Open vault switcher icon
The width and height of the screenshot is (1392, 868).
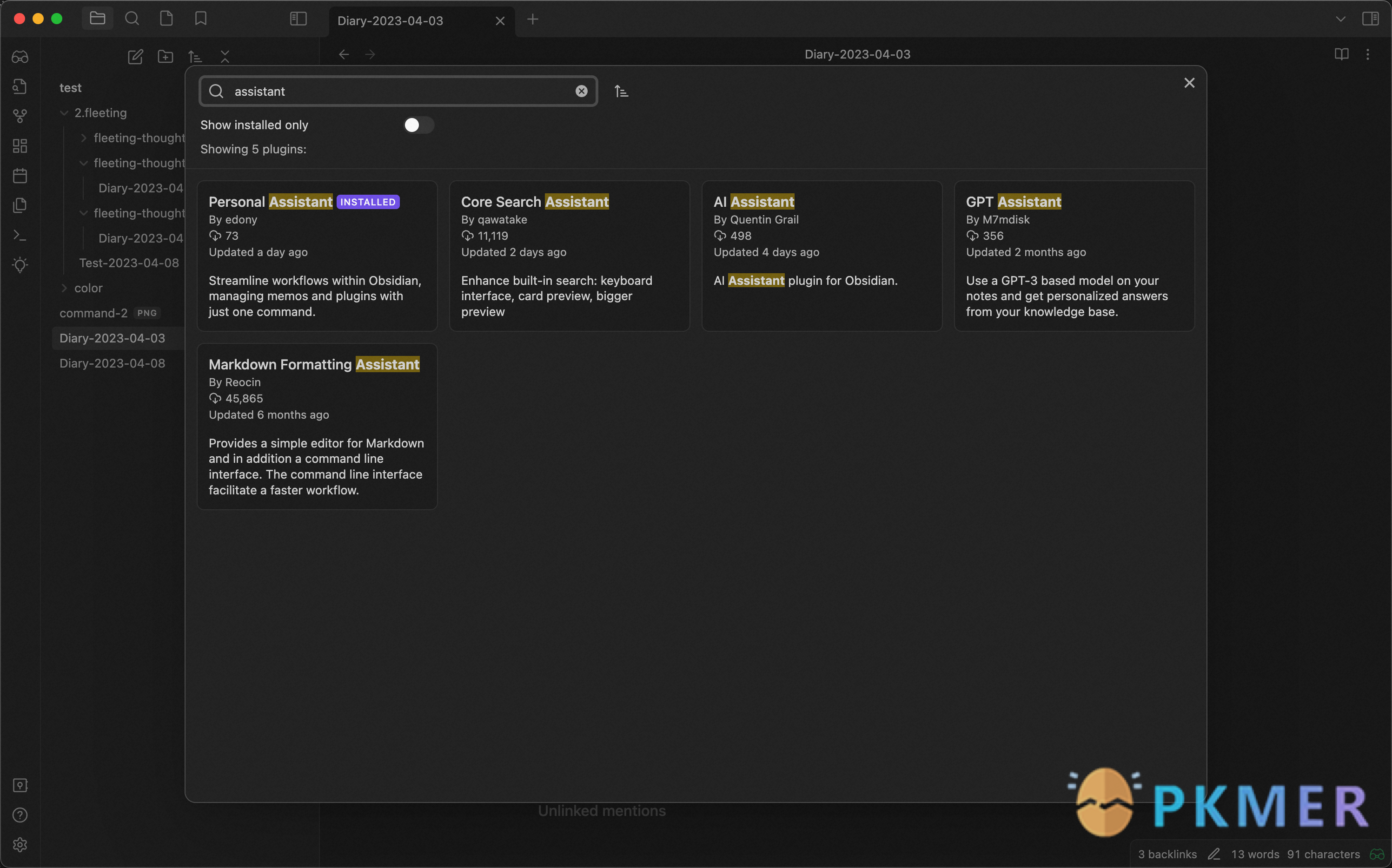coord(20,785)
